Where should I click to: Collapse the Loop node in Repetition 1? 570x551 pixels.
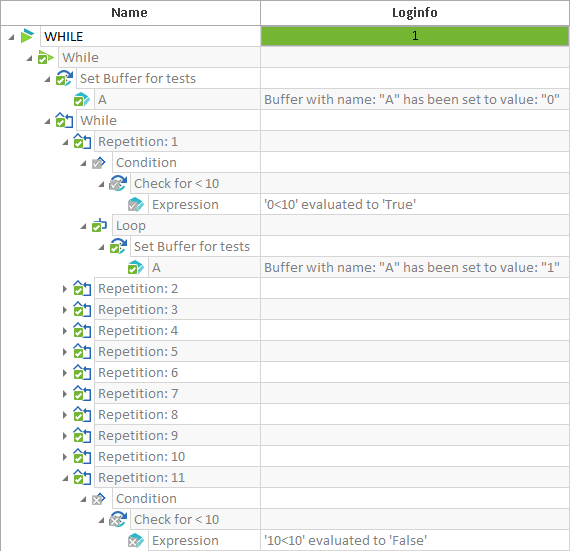pyautogui.click(x=83, y=226)
